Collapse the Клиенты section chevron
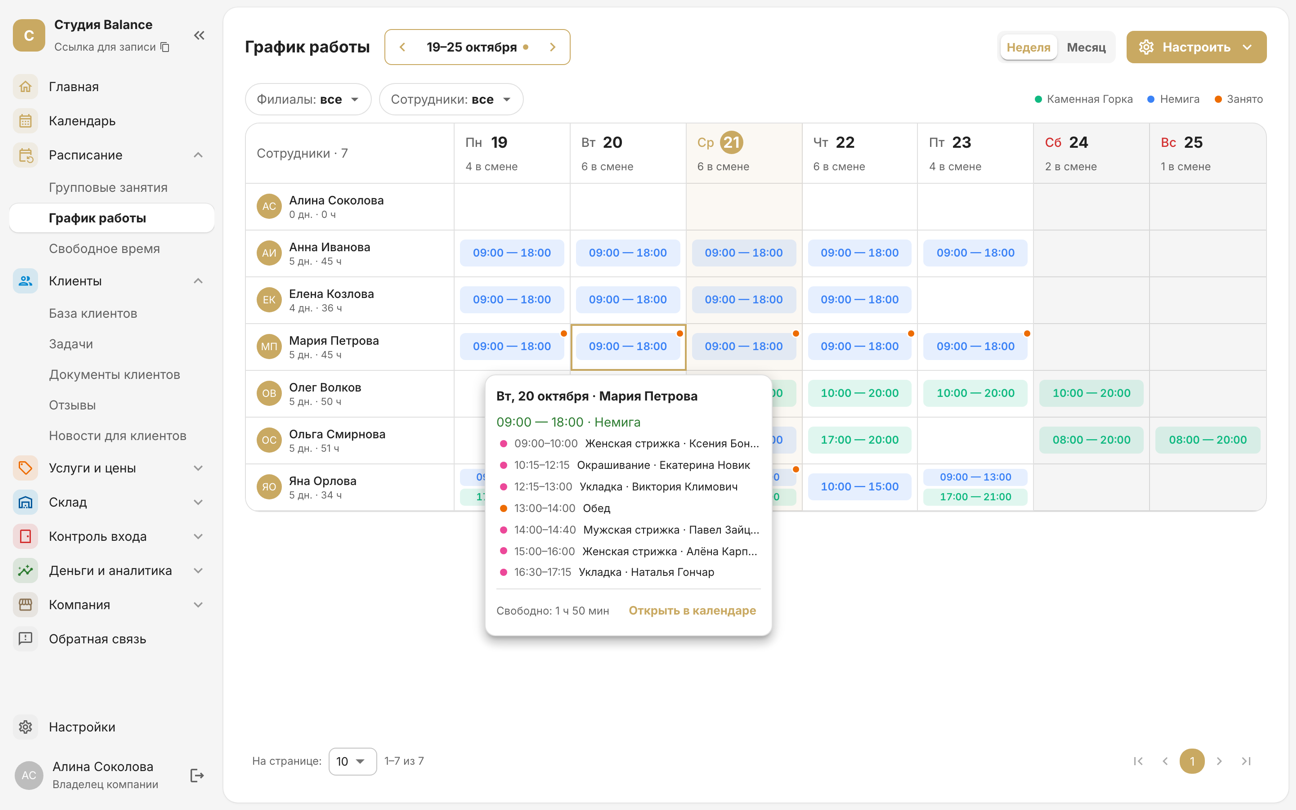1296x810 pixels. [198, 281]
